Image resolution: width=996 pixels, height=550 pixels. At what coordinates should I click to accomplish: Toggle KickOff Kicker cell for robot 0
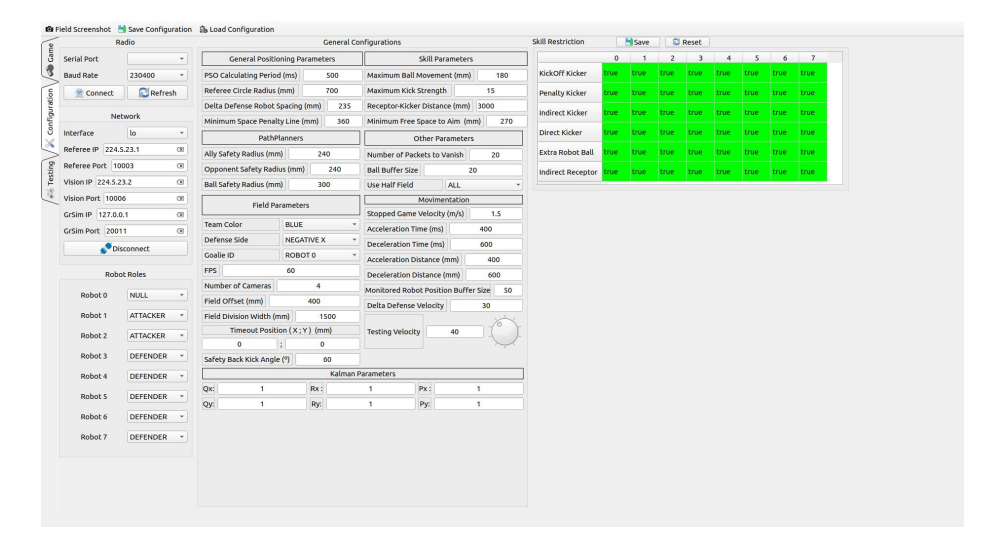(616, 73)
